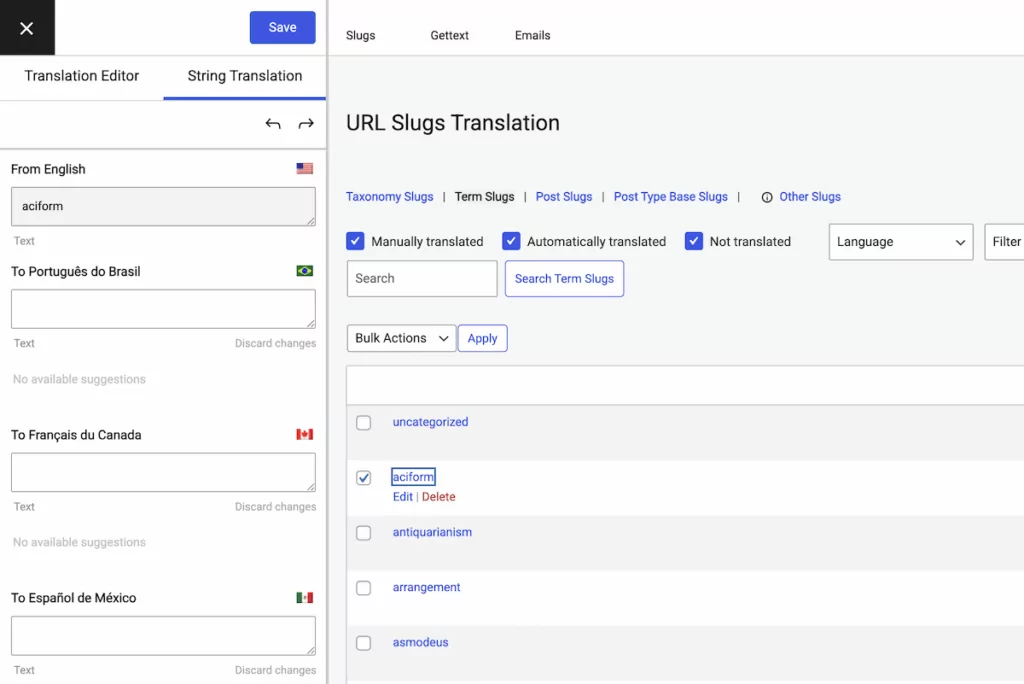The image size is (1024, 684).
Task: Open the arrangement slug link
Action: [x=426, y=587]
